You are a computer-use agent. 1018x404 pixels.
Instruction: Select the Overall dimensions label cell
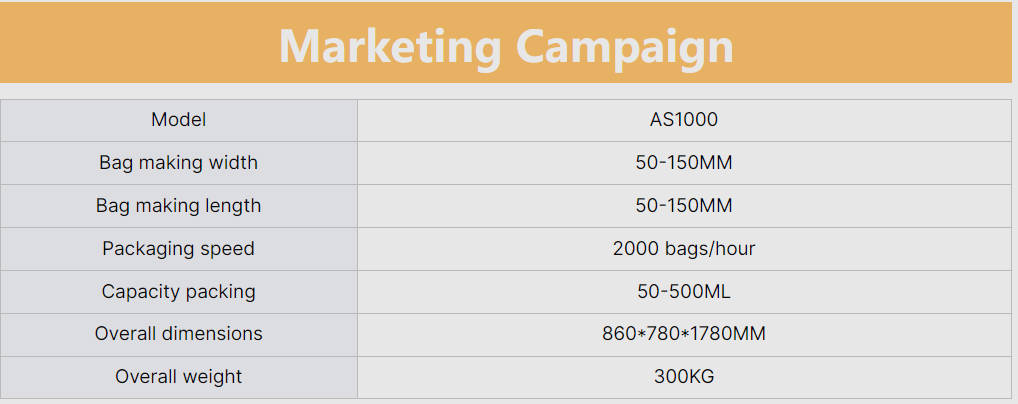click(178, 334)
